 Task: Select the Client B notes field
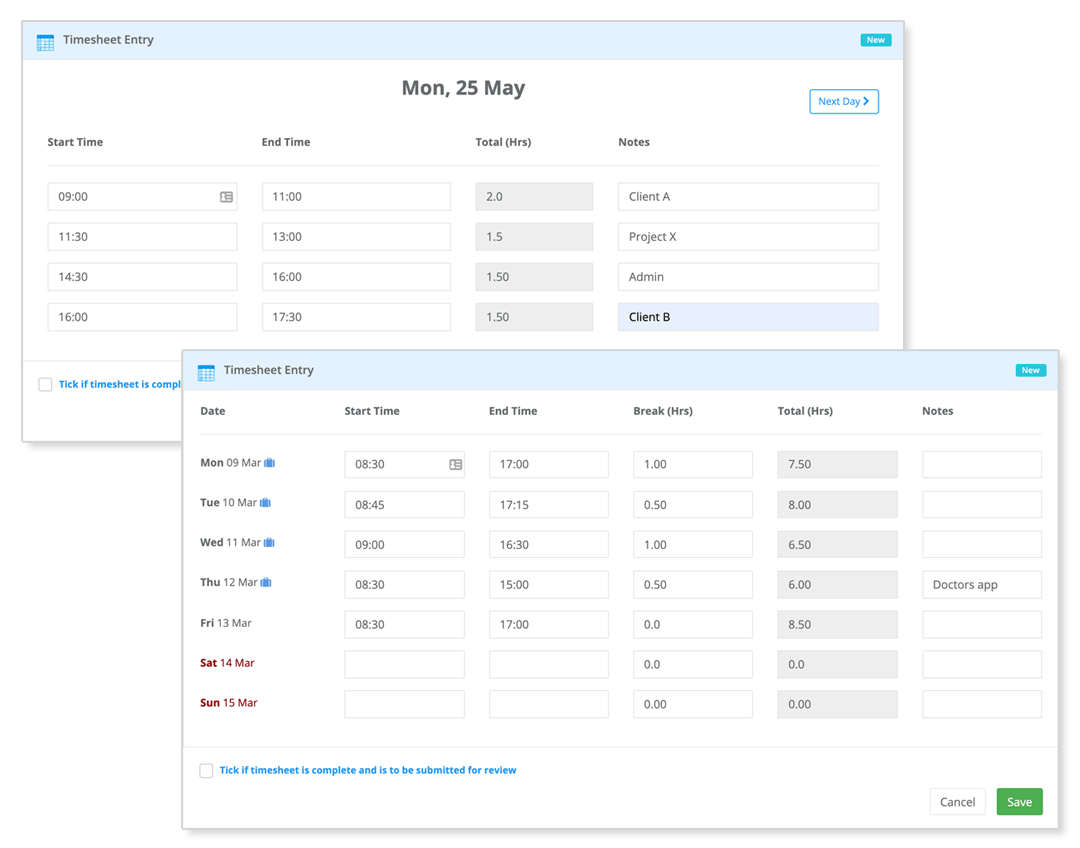tap(748, 316)
